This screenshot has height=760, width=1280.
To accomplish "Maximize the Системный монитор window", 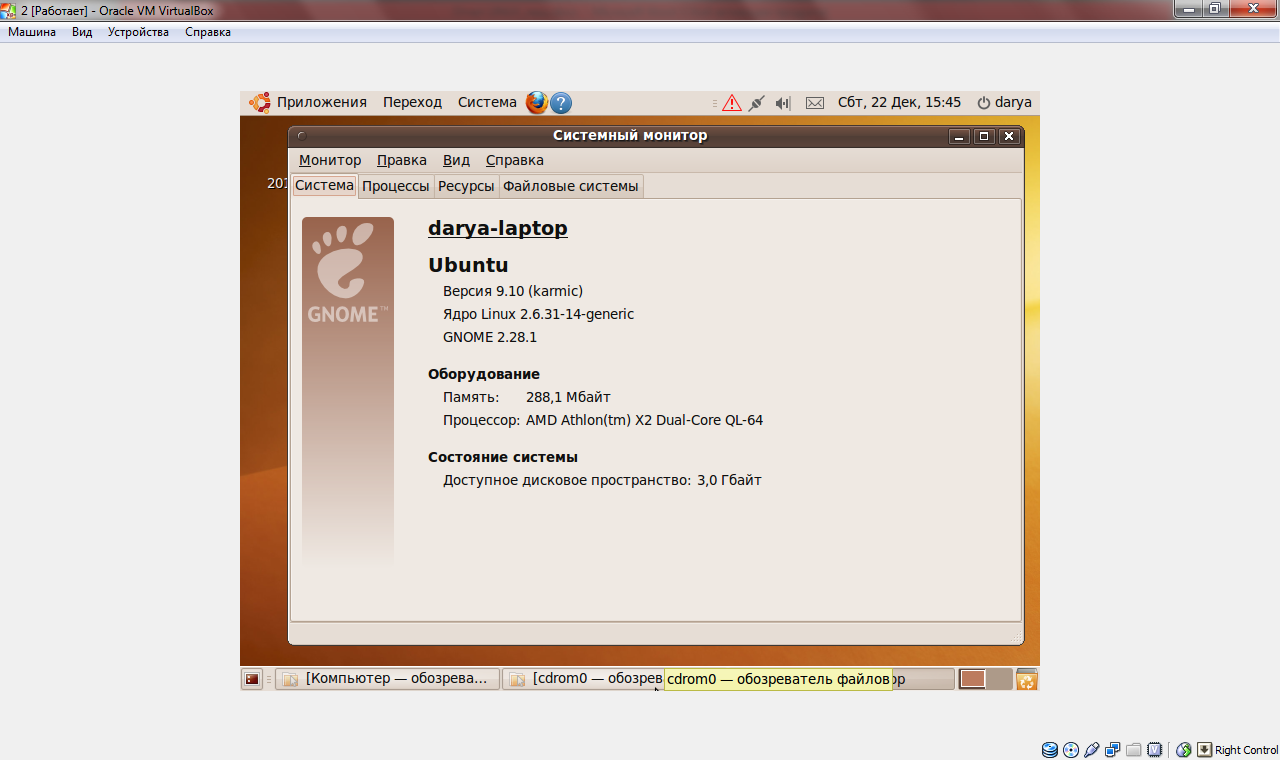I will [x=984, y=136].
